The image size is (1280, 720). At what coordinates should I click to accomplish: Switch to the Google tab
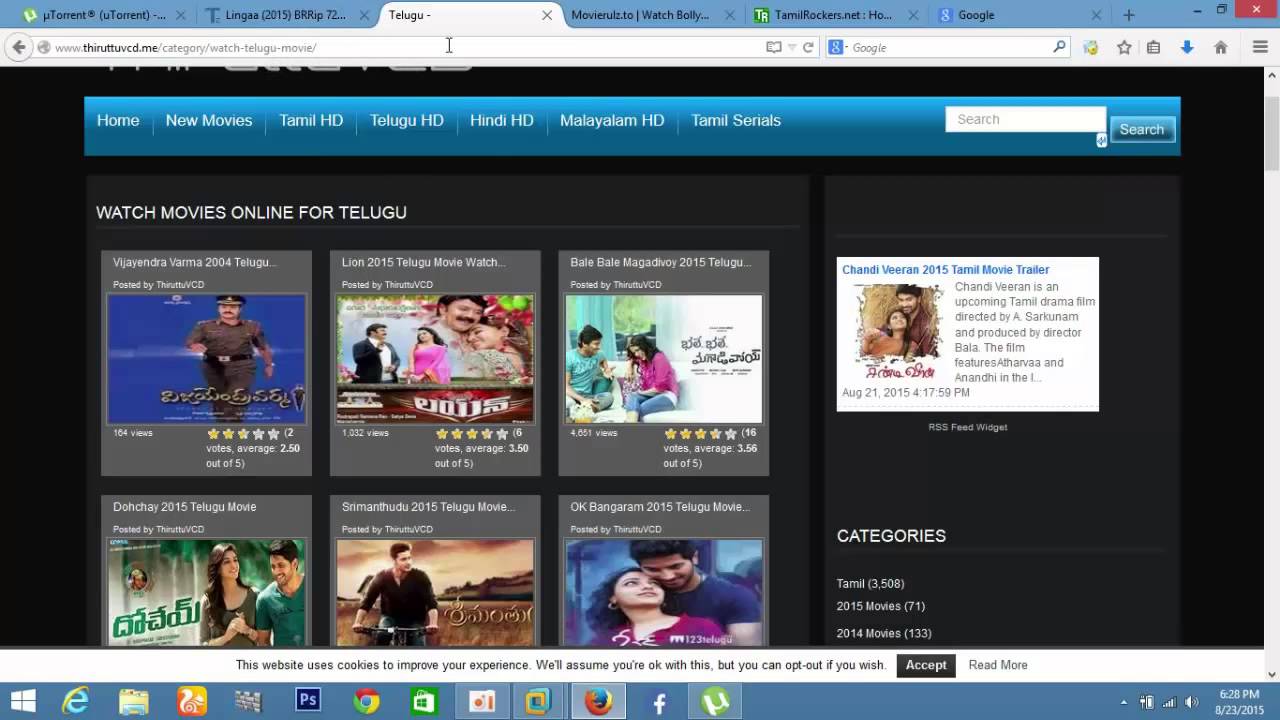[1020, 15]
